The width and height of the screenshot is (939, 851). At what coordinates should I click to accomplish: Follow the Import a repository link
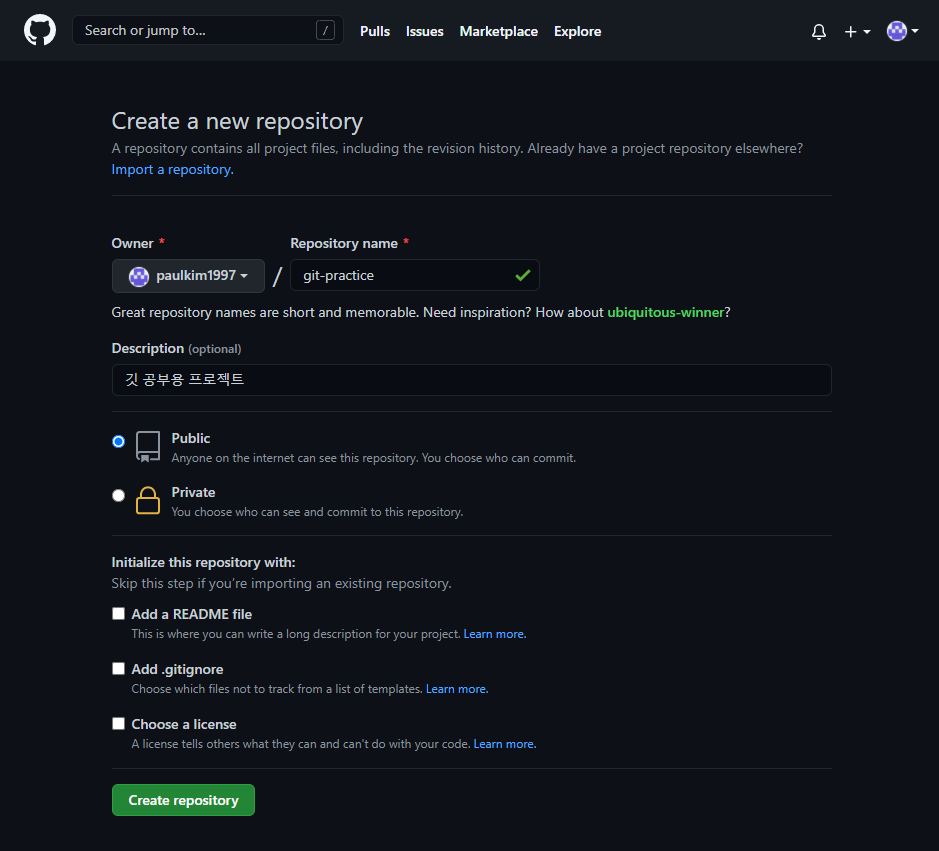click(172, 169)
